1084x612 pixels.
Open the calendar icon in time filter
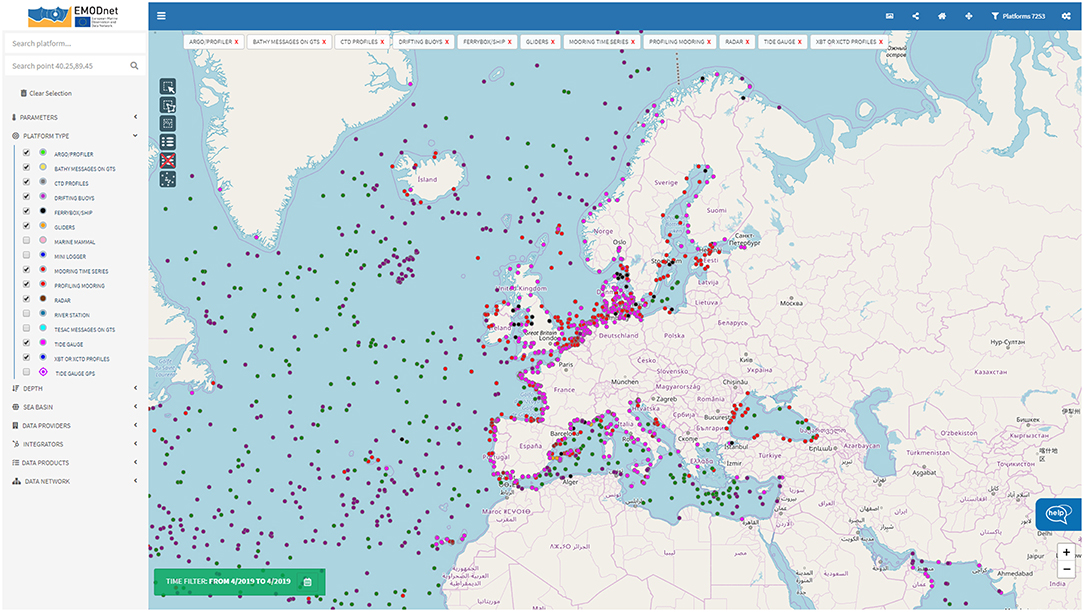pyautogui.click(x=308, y=582)
